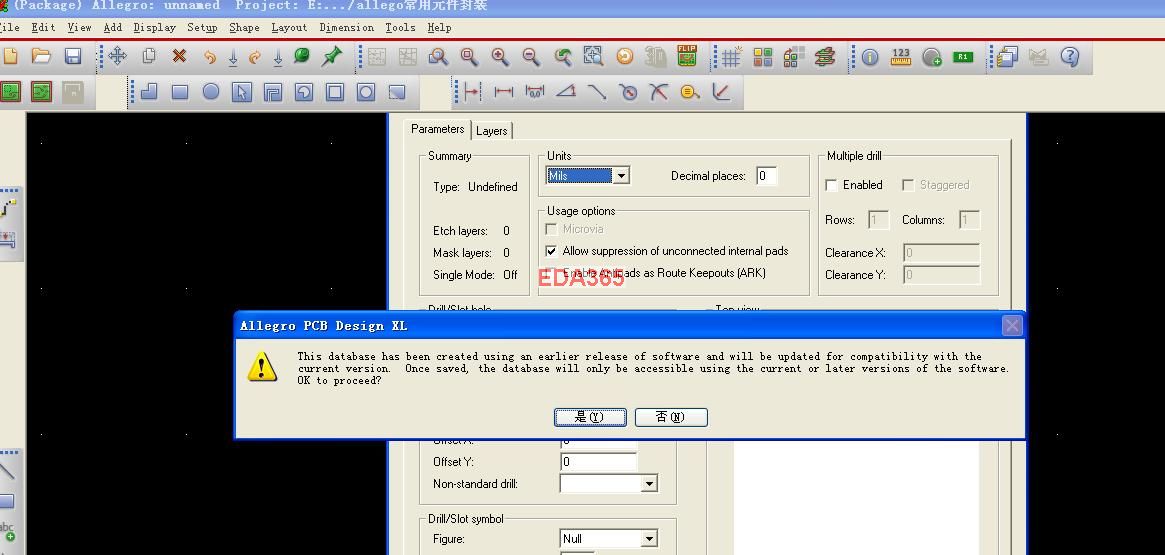Viewport: 1165px width, 555px height.
Task: Click the Zoom In magnifier icon
Action: [499, 56]
